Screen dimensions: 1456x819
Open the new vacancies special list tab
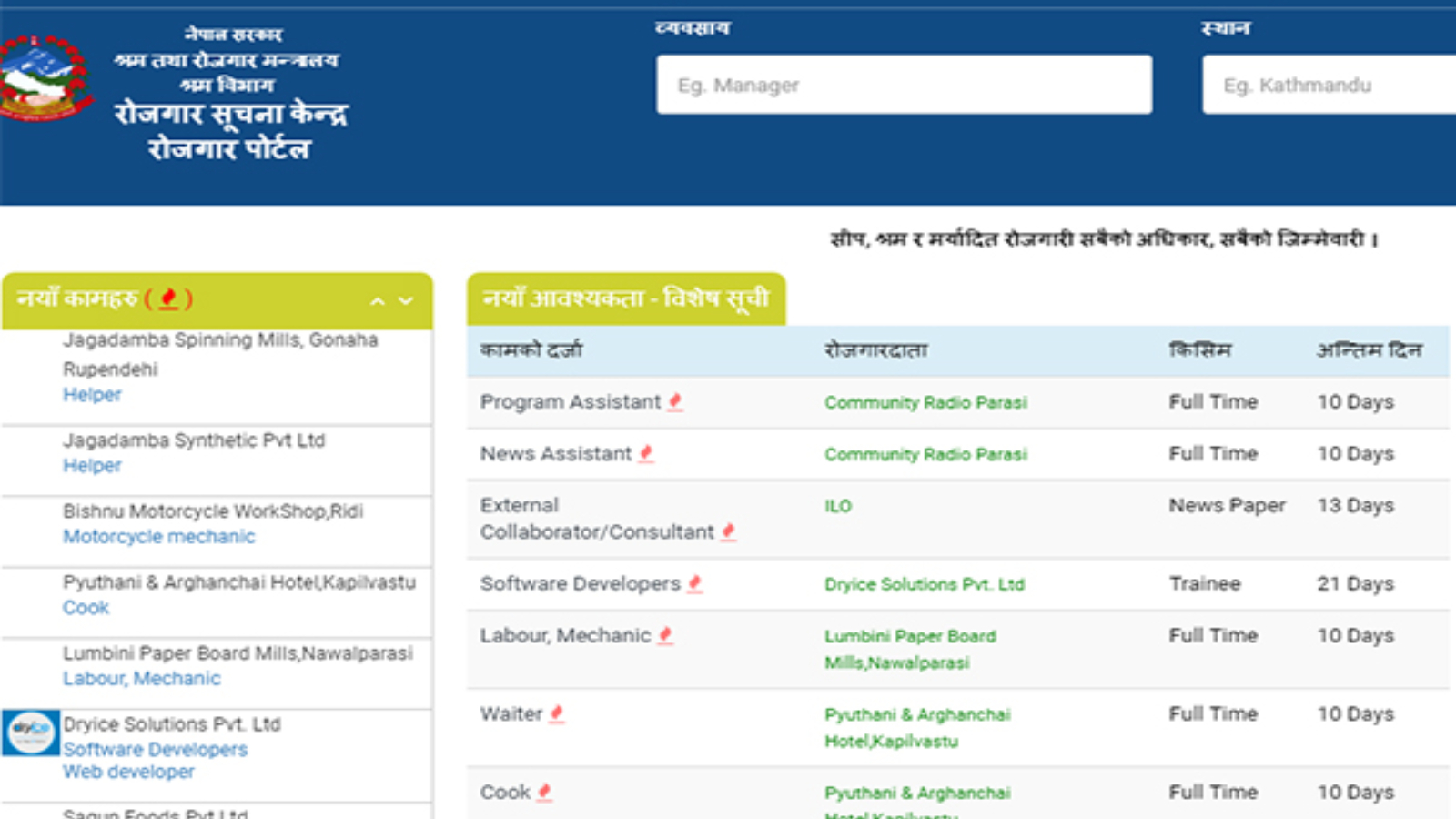(x=626, y=298)
